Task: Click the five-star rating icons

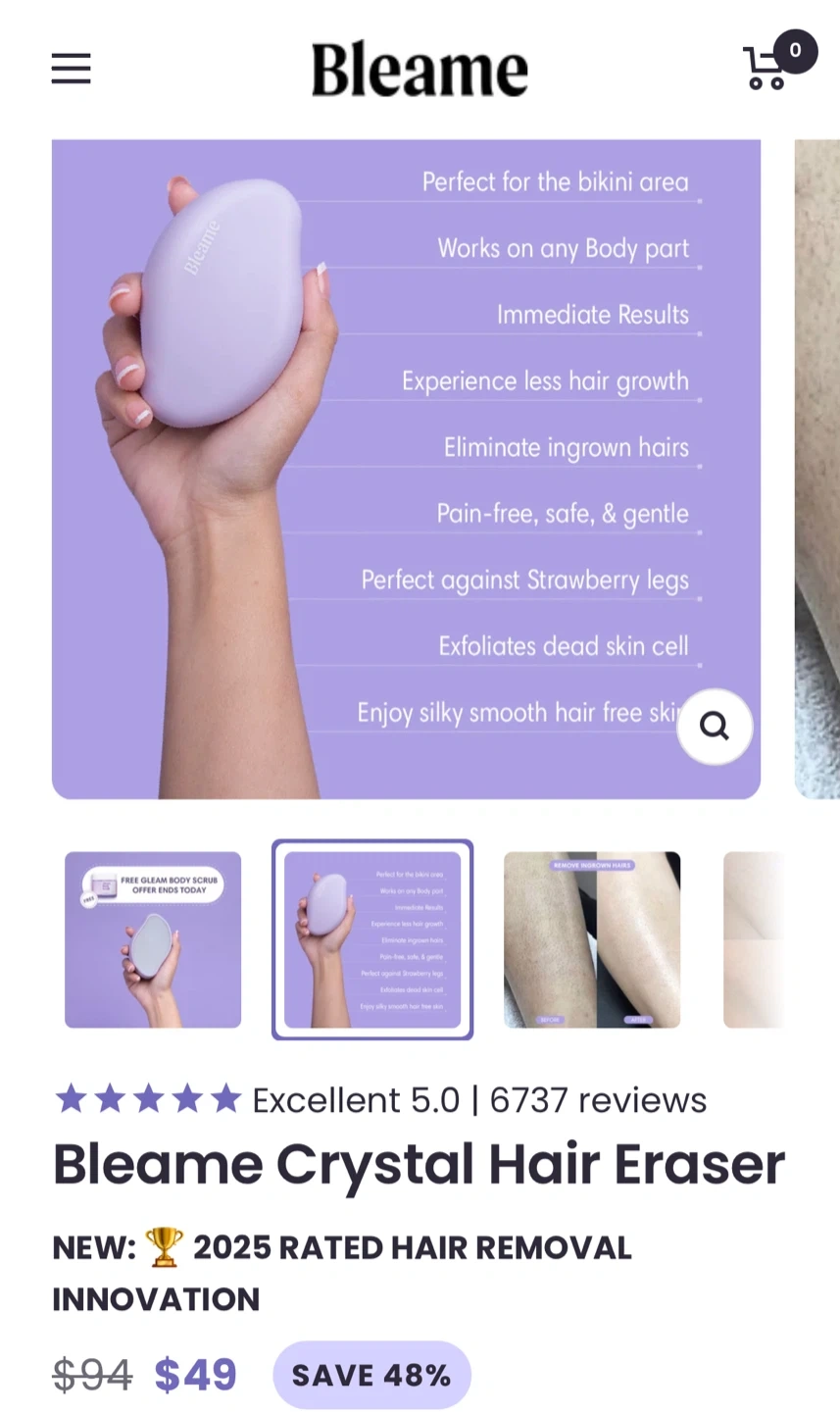Action: 147,1099
